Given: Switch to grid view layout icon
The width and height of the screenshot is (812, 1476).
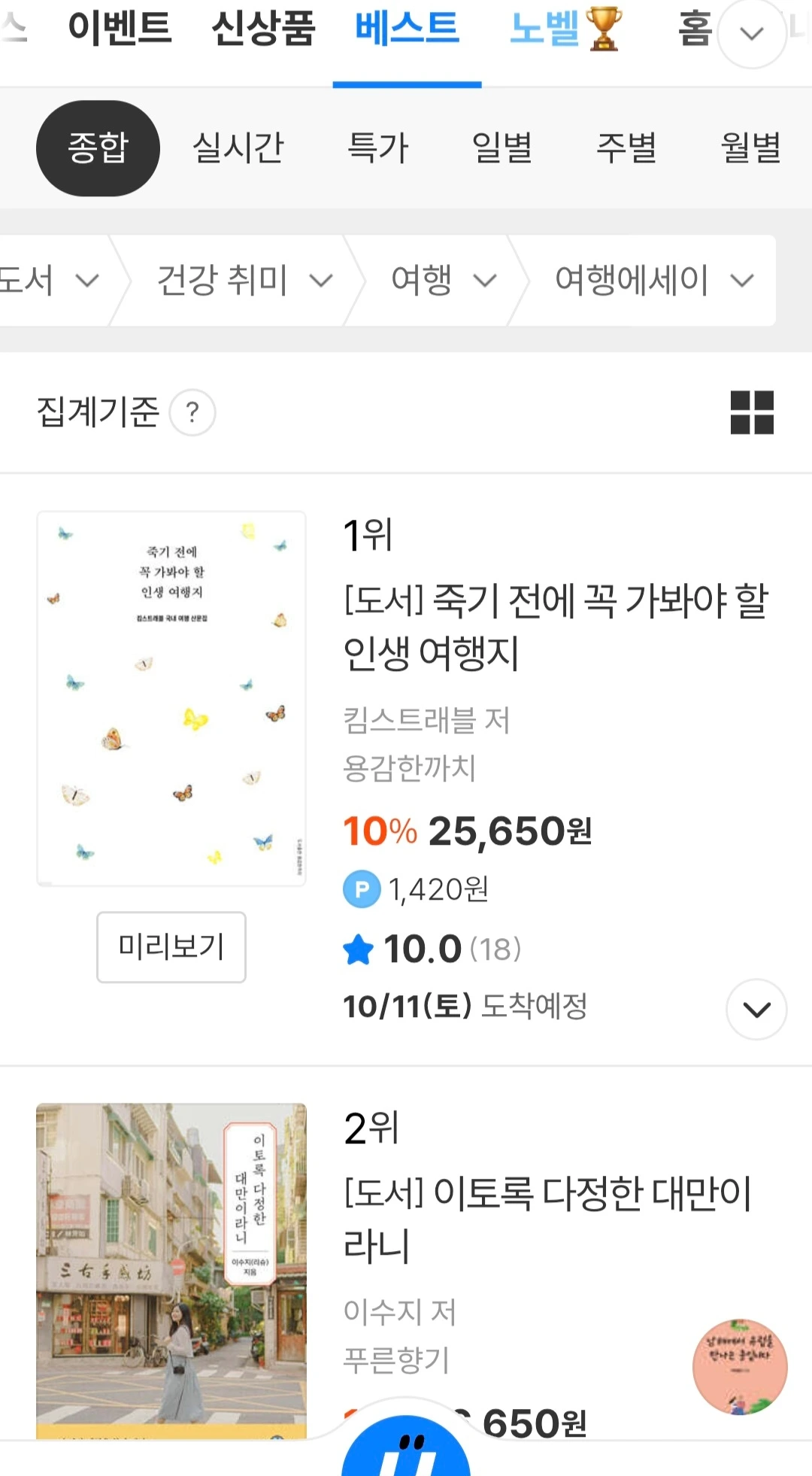Looking at the screenshot, I should [752, 412].
